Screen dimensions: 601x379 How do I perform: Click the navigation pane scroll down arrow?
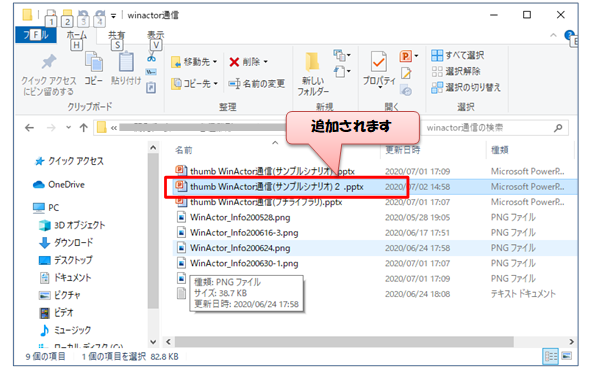point(153,342)
